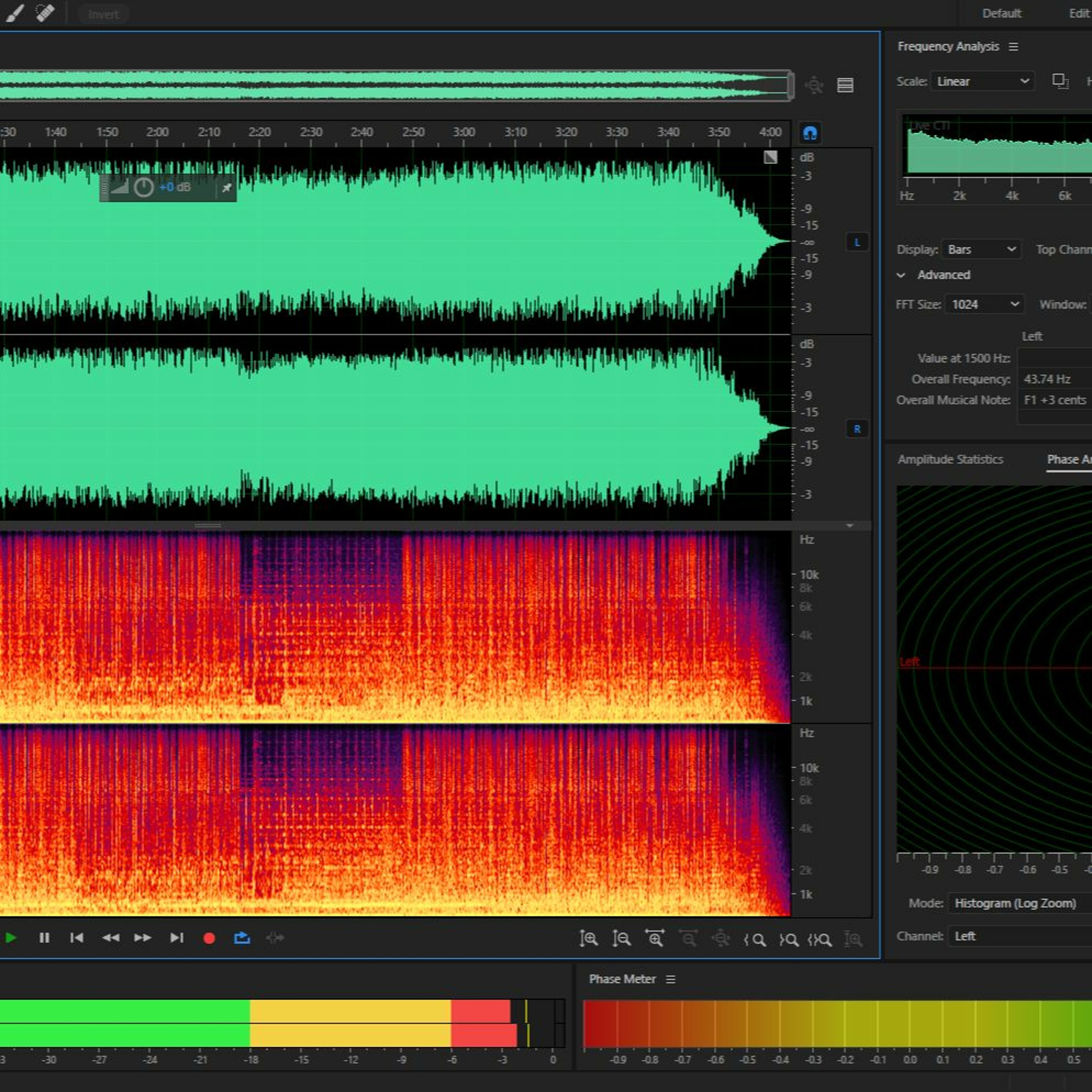
Task: Move playhead to next marker
Action: click(x=176, y=938)
